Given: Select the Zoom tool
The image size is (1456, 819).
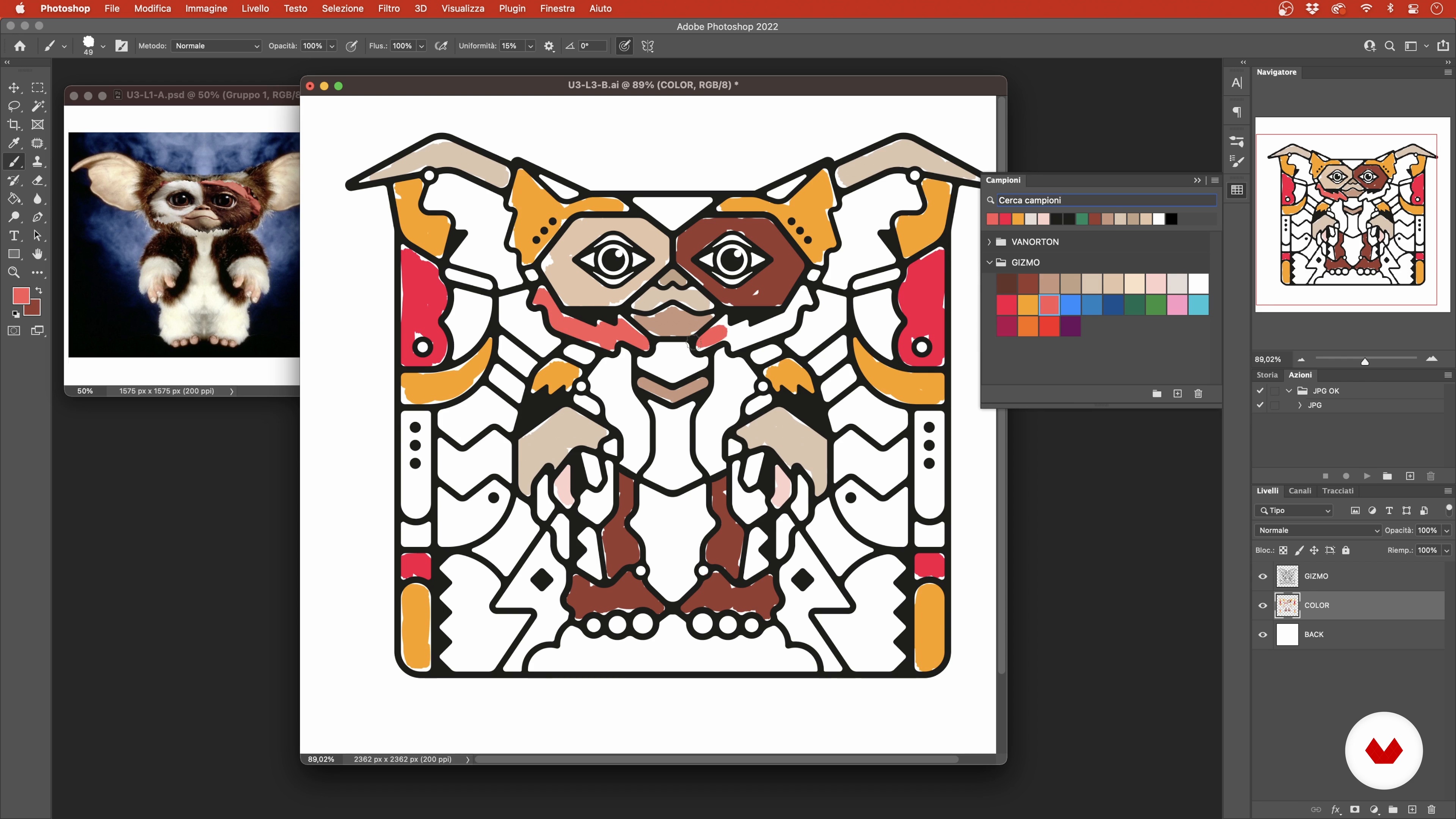Looking at the screenshot, I should (14, 273).
